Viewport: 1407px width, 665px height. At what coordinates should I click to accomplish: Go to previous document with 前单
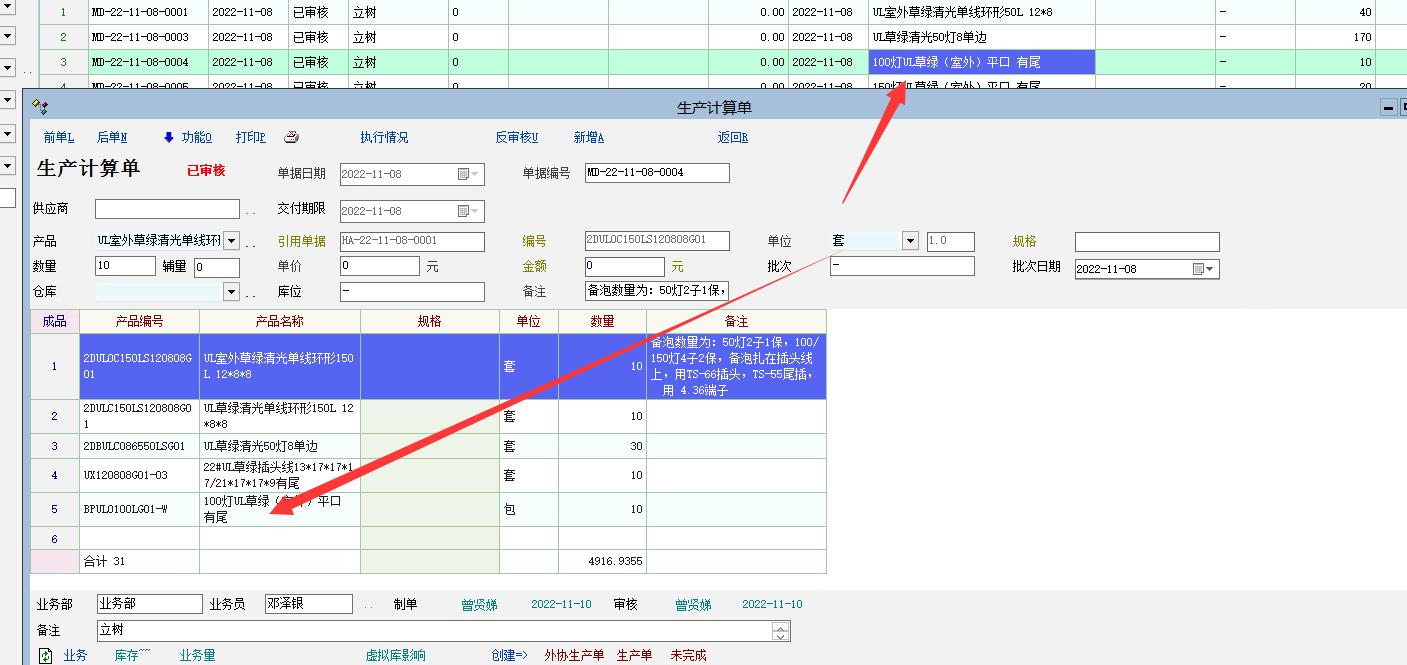click(58, 138)
